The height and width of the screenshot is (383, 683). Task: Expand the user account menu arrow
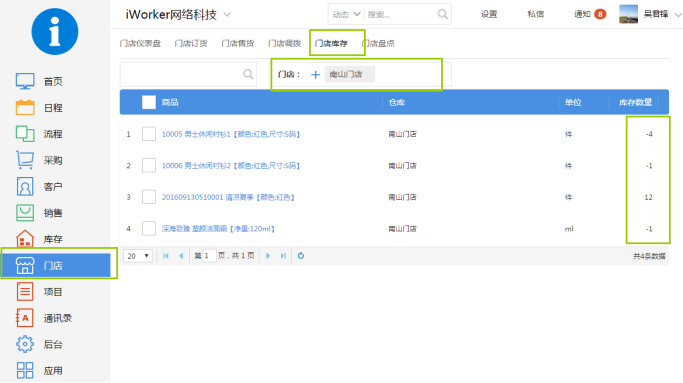[678, 14]
